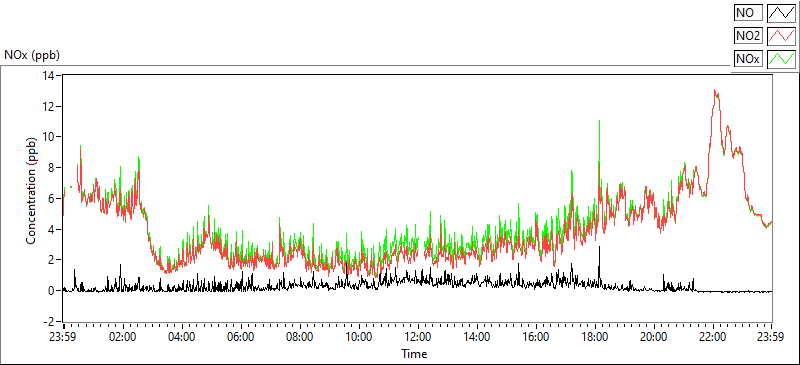The height and width of the screenshot is (365, 800).
Task: Click the 02:00 x-axis tick label
Action: click(123, 337)
